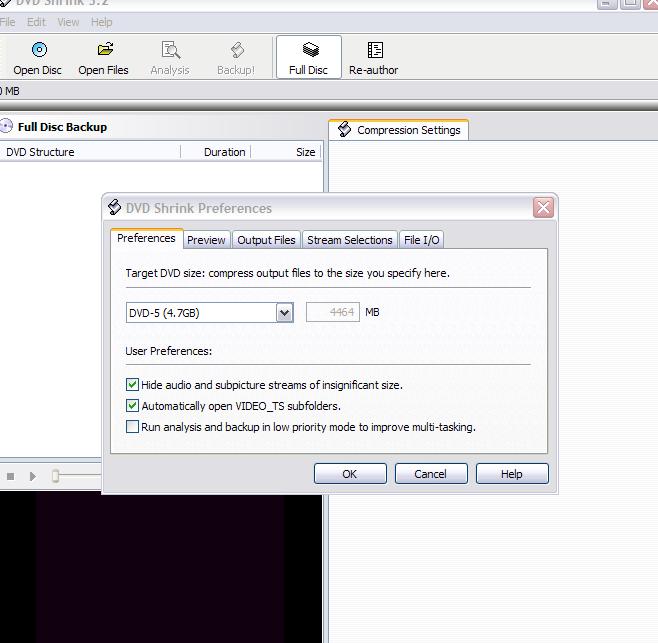This screenshot has height=643, width=658.
Task: Start preview playback with play button
Action: tap(33, 476)
